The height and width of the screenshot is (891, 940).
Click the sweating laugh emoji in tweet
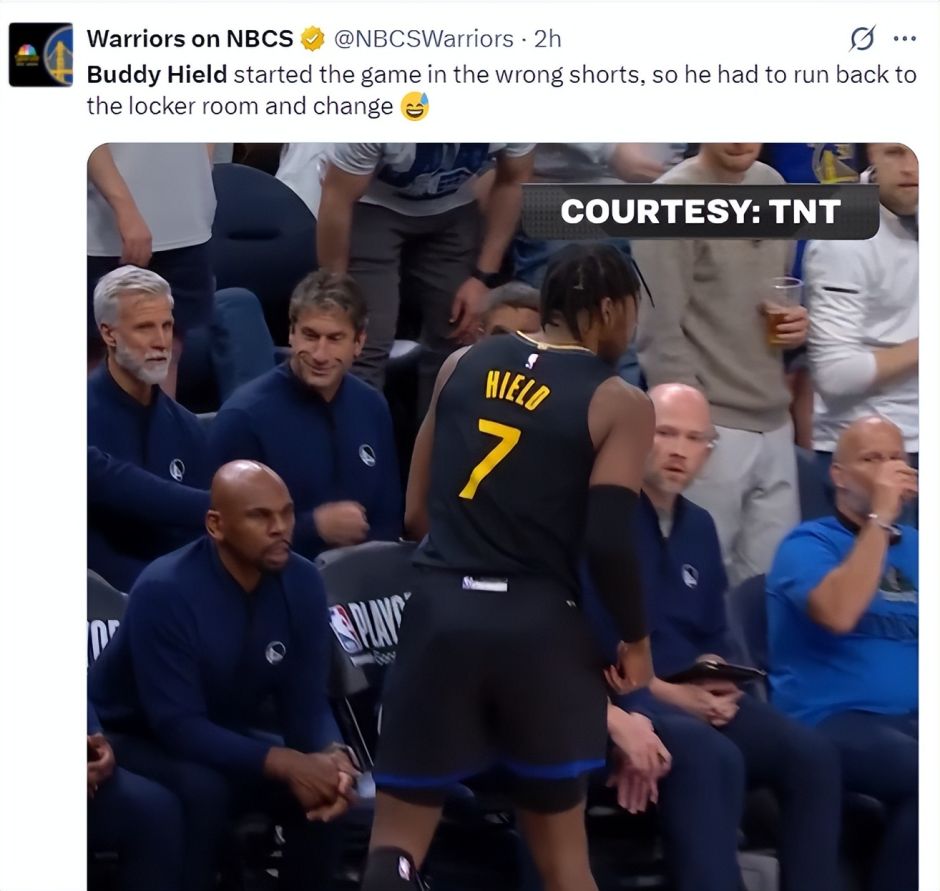415,106
